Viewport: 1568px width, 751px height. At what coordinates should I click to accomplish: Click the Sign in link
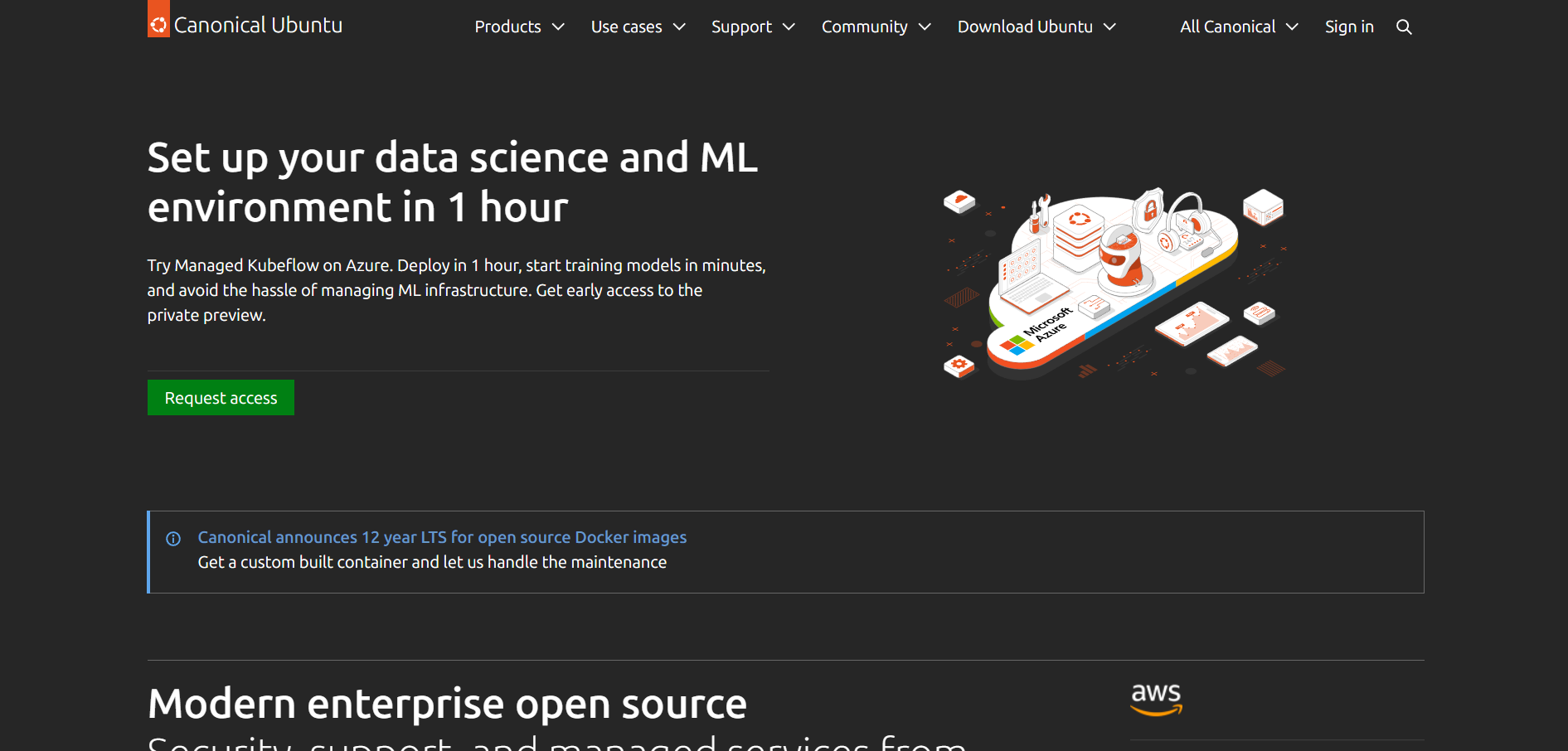1349,27
